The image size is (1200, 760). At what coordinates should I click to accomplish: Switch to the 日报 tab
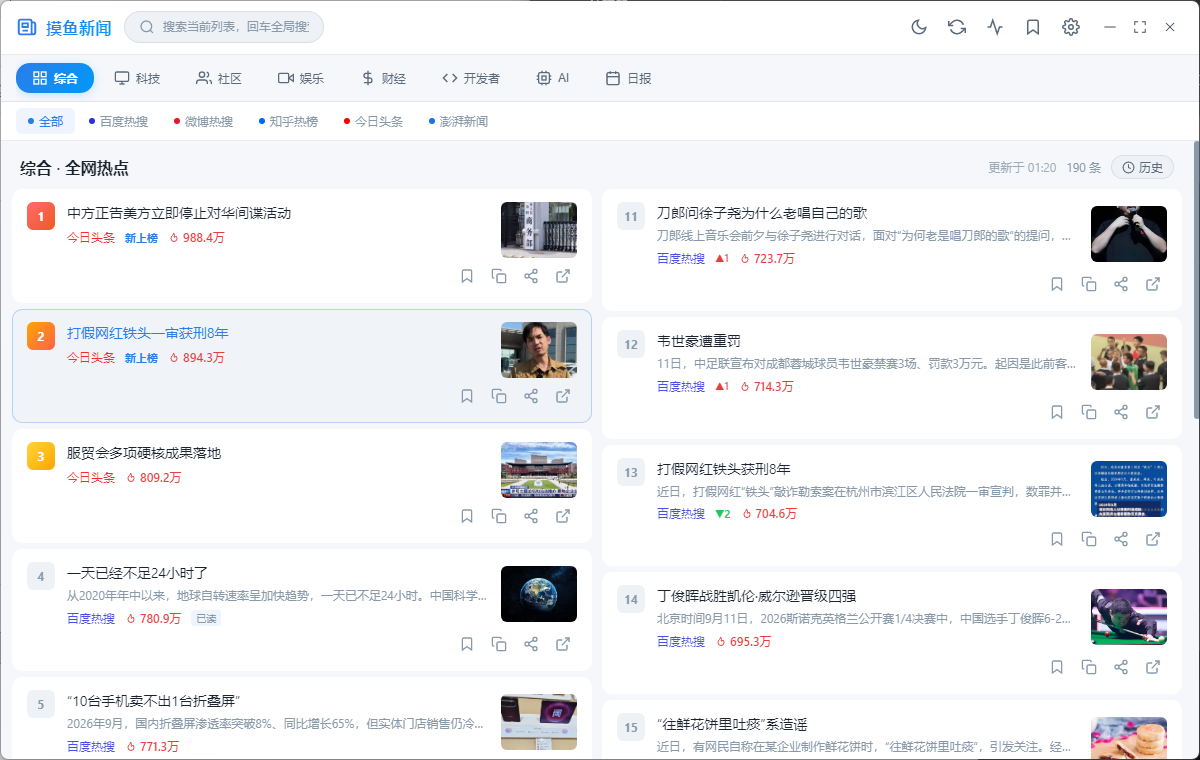pyautogui.click(x=629, y=78)
